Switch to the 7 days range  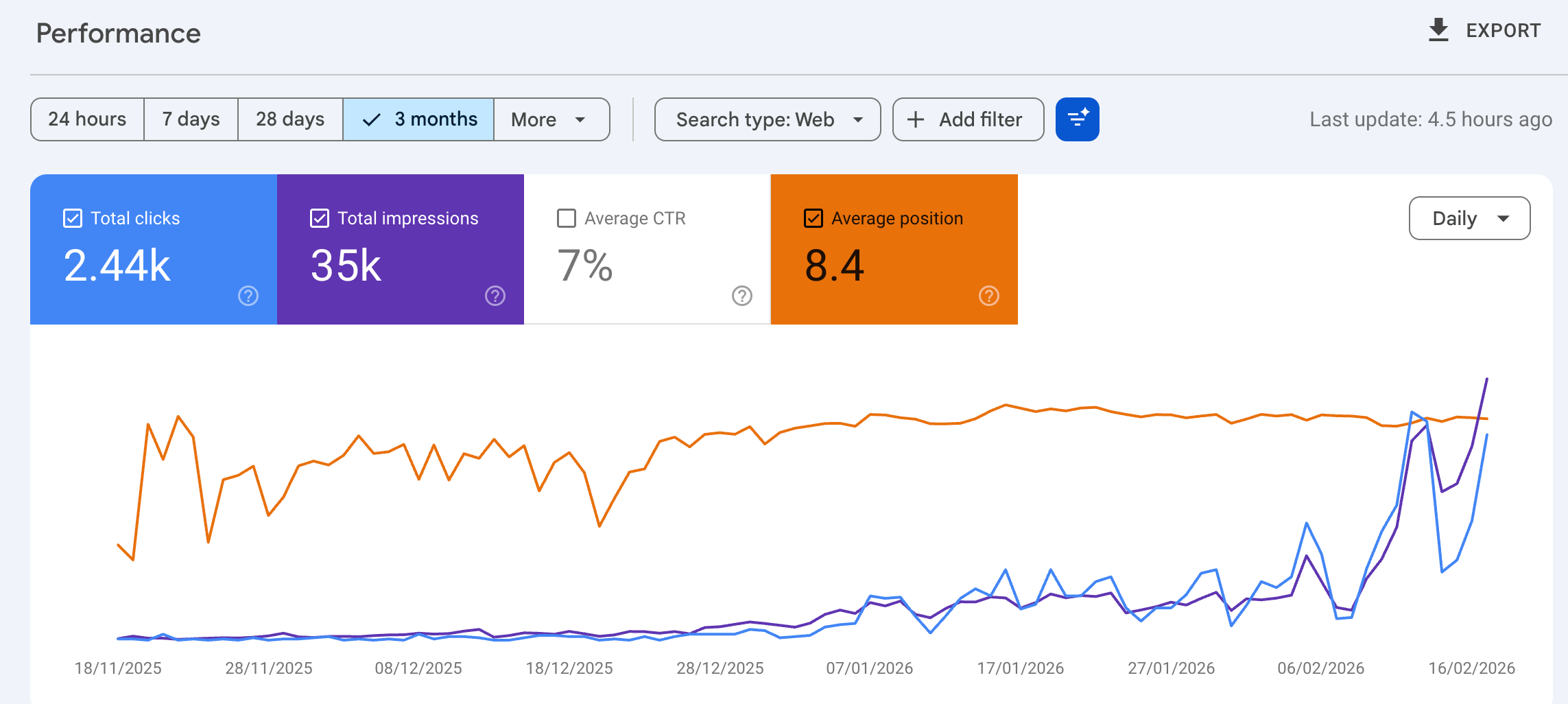[x=191, y=119]
